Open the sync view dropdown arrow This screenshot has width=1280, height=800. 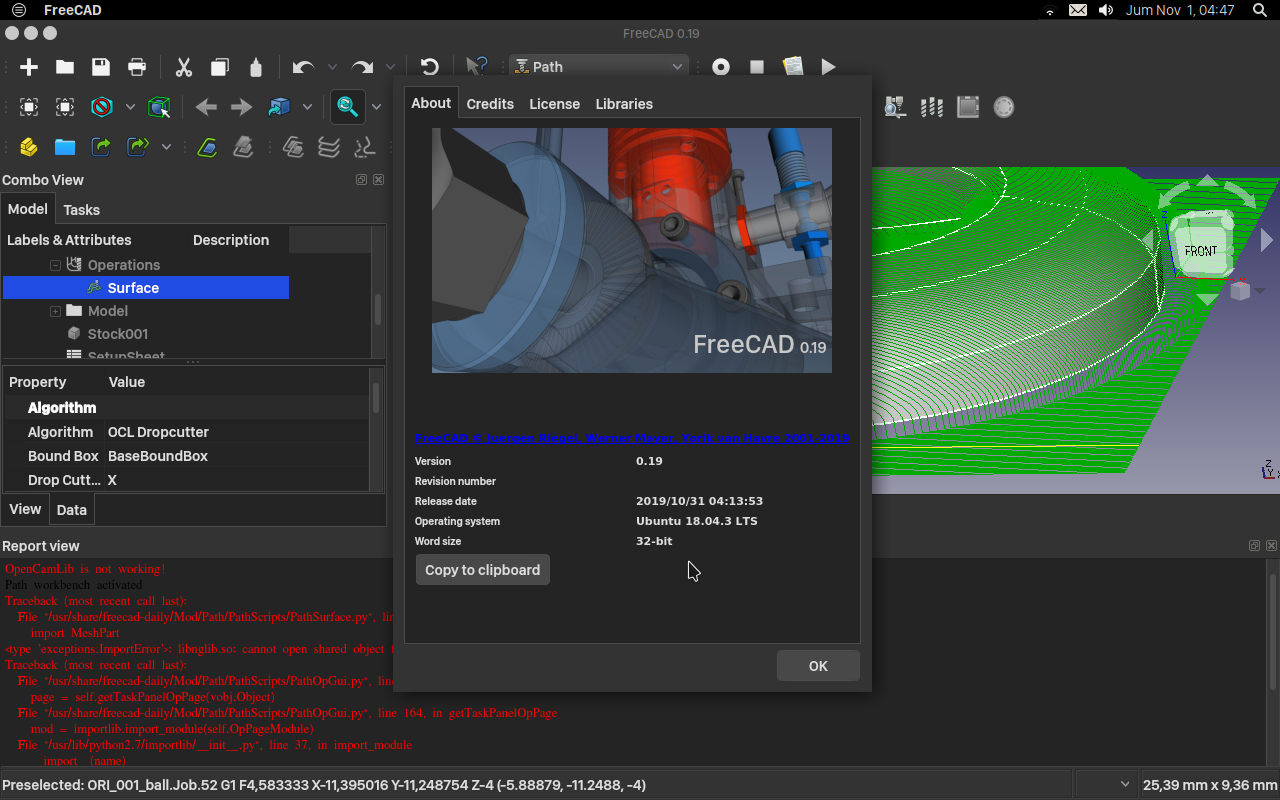377,107
